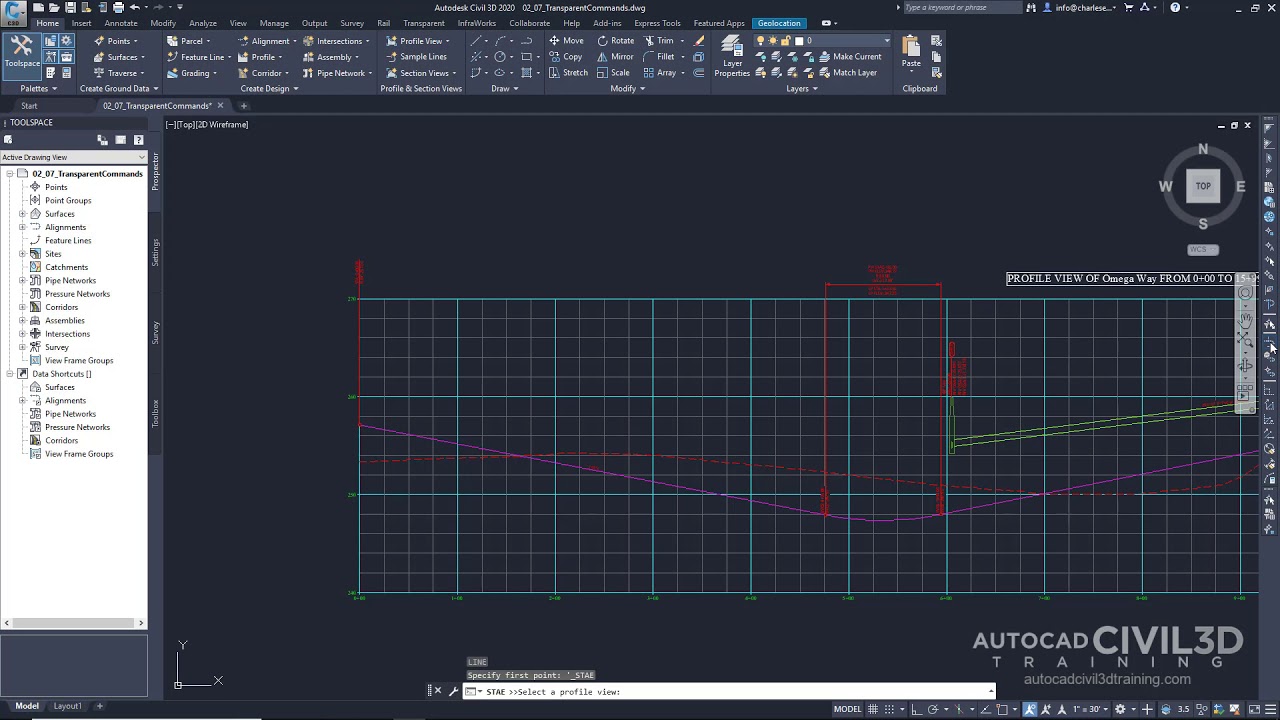The width and height of the screenshot is (1280, 720).
Task: Open the Points dropdown
Action: pyautogui.click(x=118, y=41)
